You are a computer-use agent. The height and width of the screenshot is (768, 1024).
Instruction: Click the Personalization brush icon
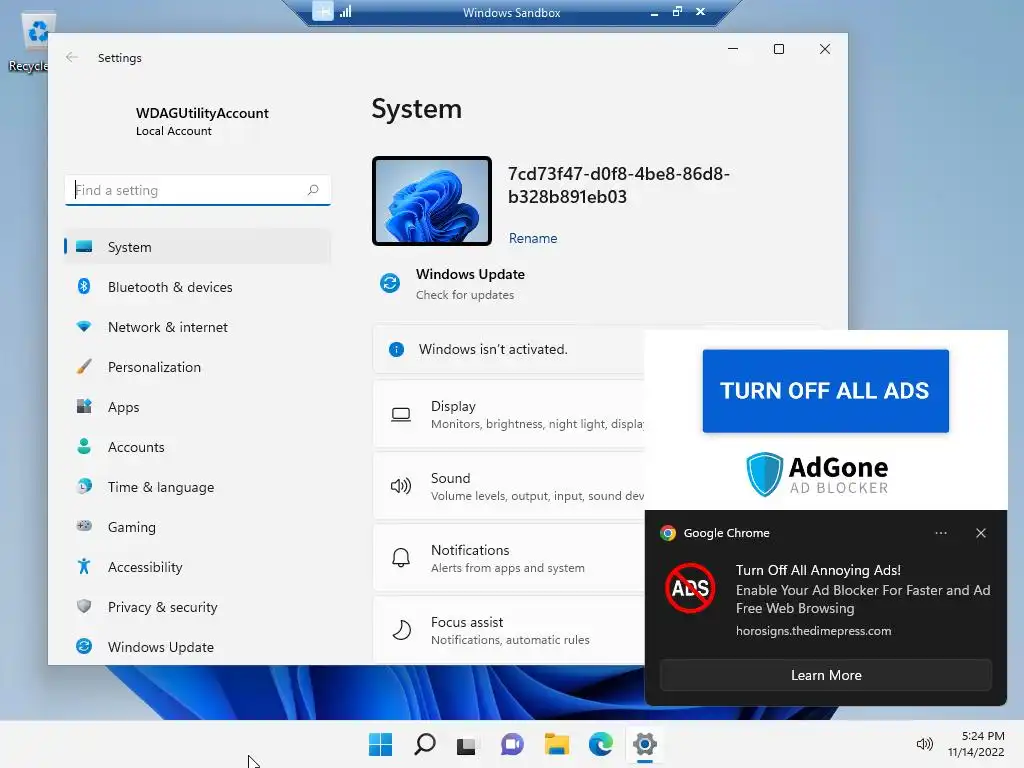[x=84, y=366]
